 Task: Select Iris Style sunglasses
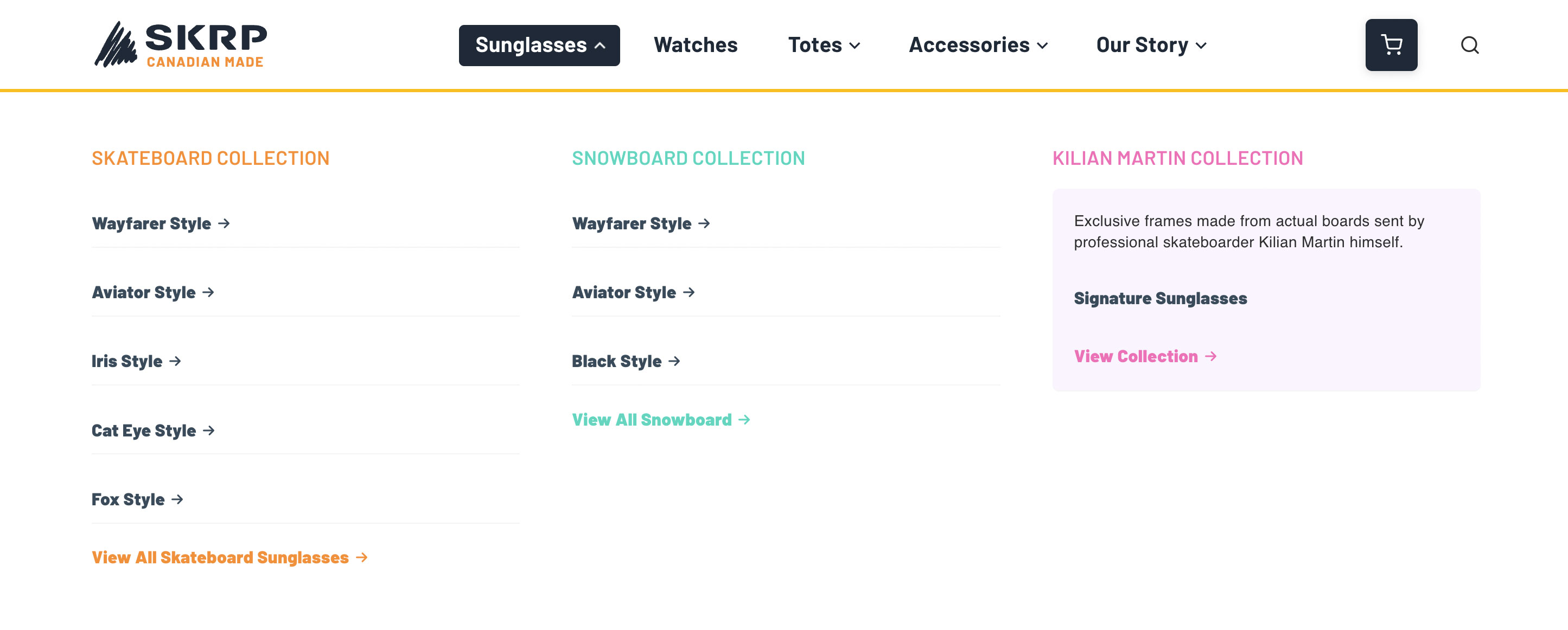(x=127, y=361)
